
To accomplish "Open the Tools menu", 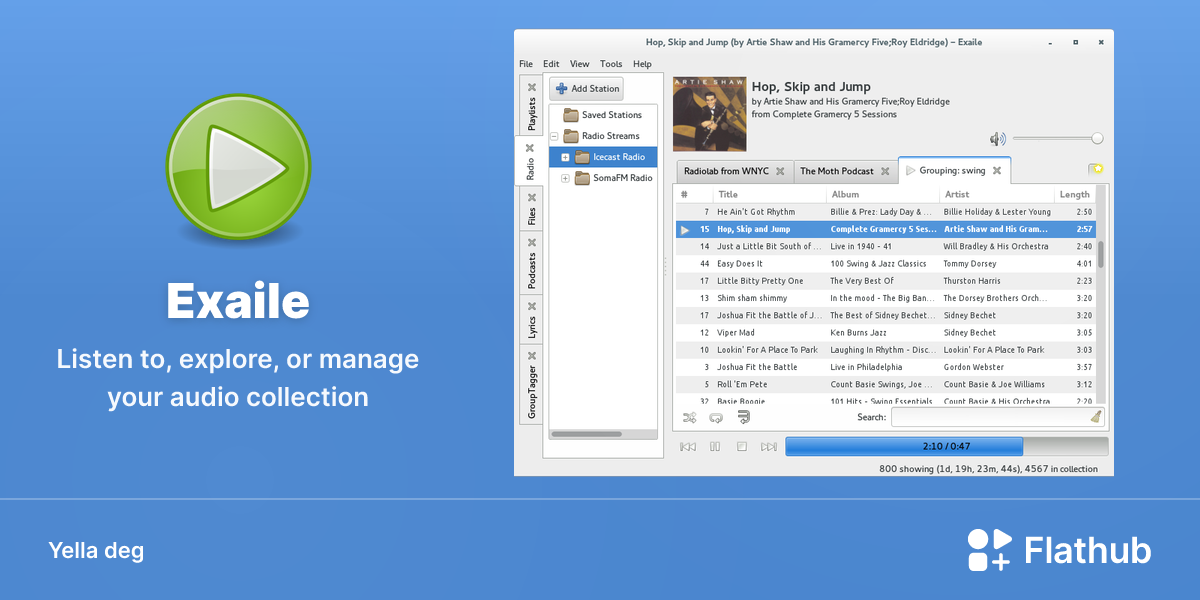I will [x=611, y=64].
